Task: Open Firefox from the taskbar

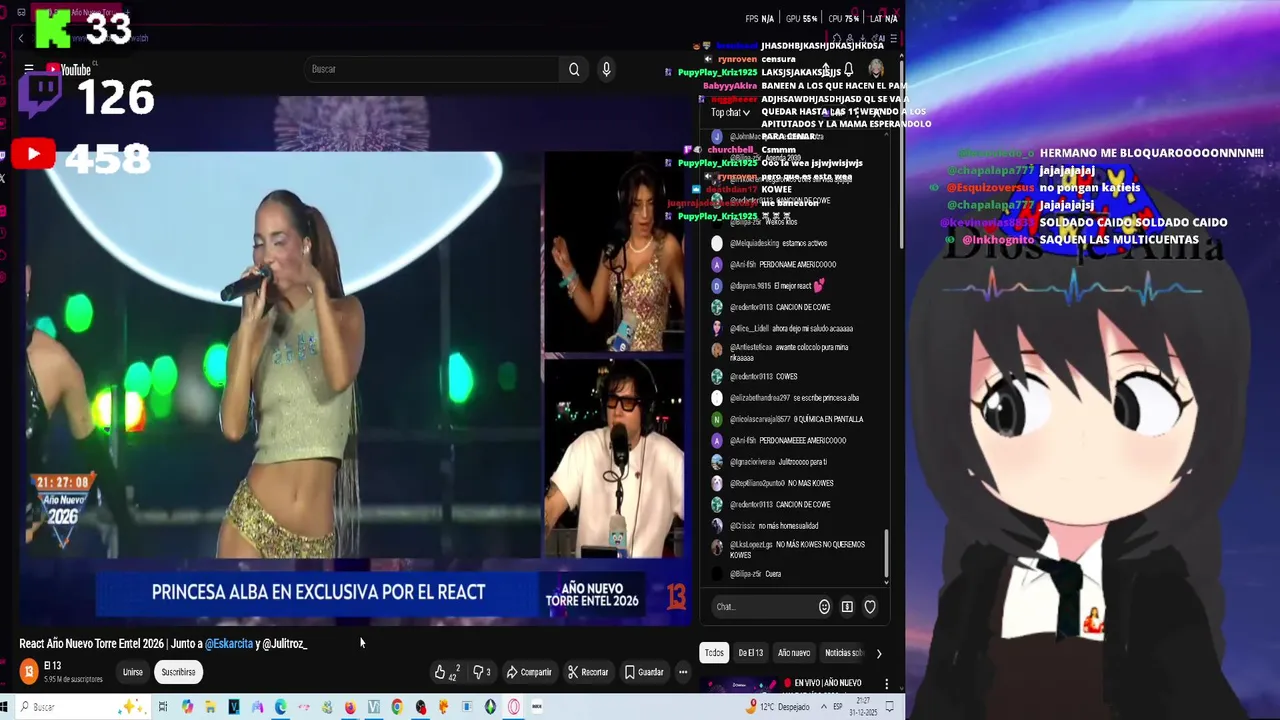Action: tap(350, 707)
